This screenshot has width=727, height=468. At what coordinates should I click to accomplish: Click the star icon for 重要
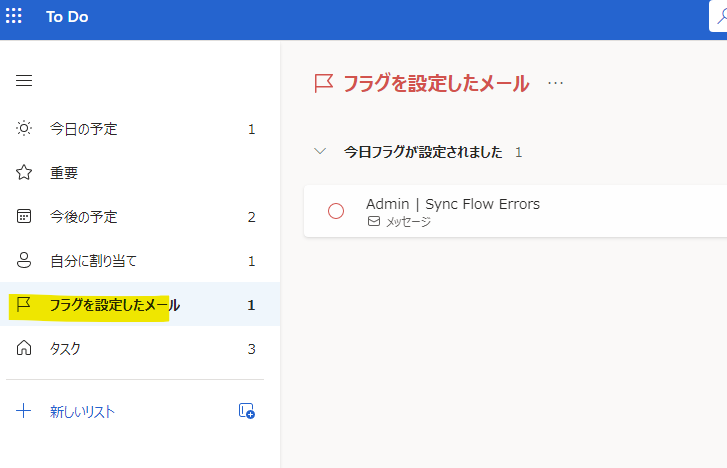24,173
